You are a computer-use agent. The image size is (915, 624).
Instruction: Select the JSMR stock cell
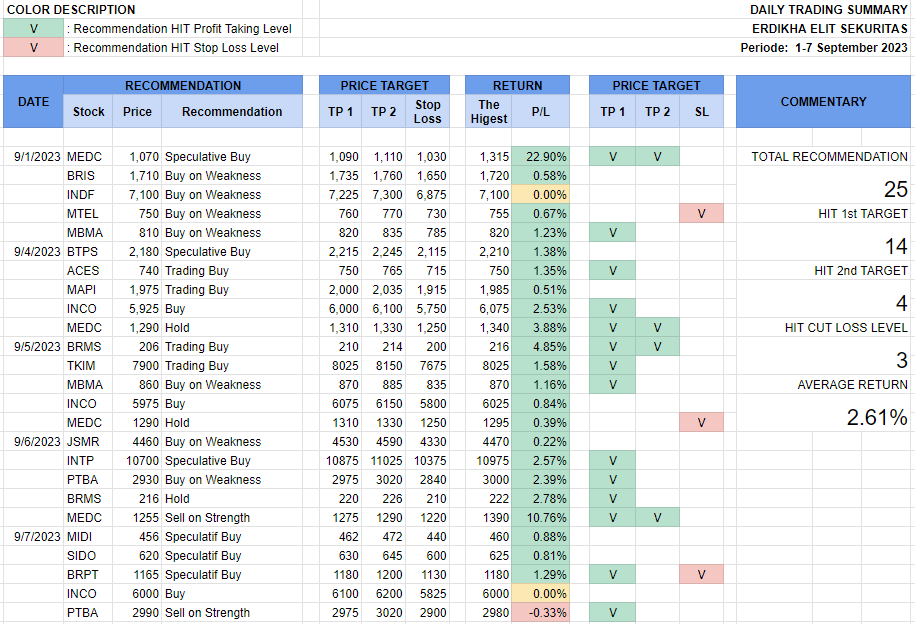pos(84,442)
